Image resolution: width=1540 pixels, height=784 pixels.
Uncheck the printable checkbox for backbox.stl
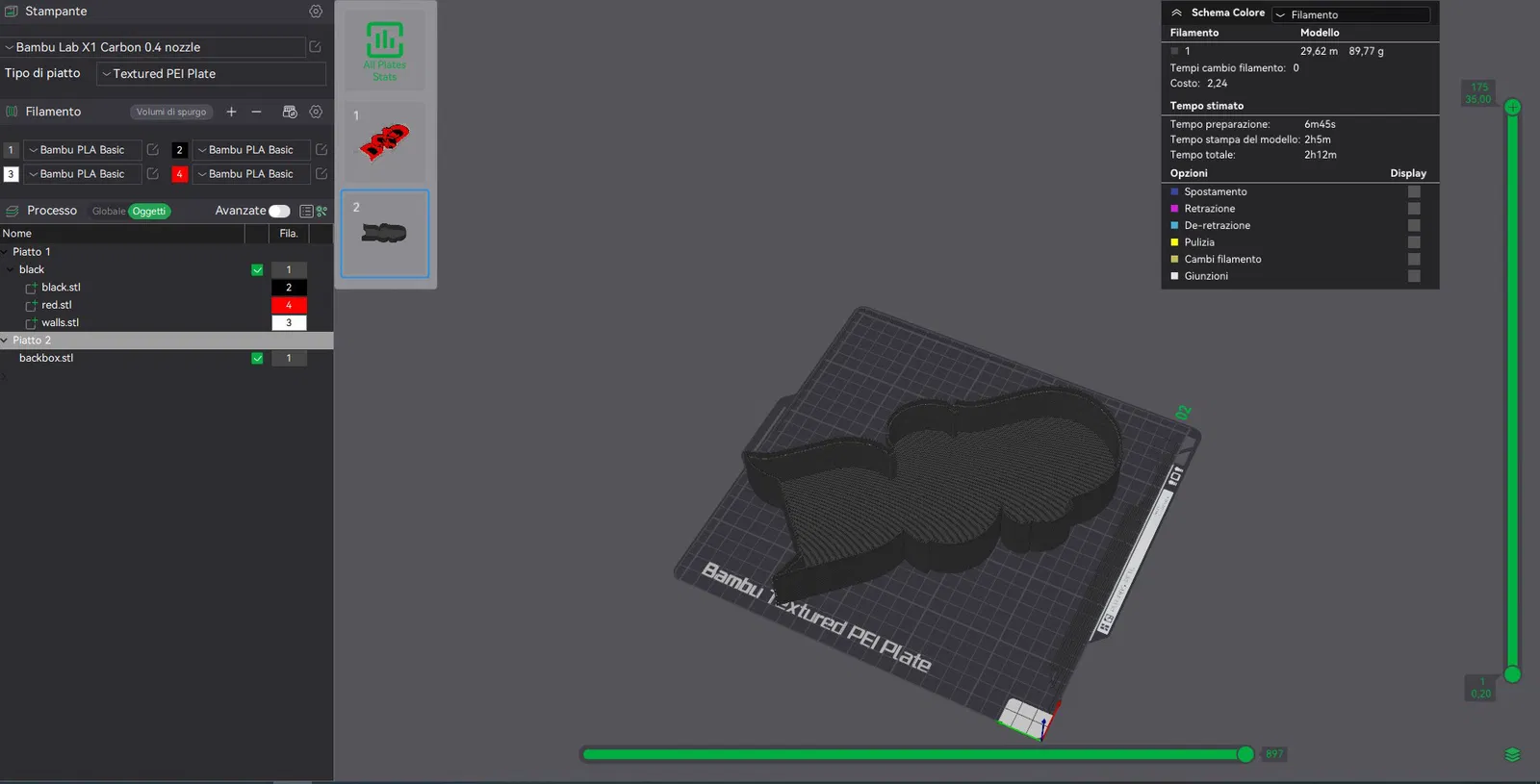(x=257, y=358)
